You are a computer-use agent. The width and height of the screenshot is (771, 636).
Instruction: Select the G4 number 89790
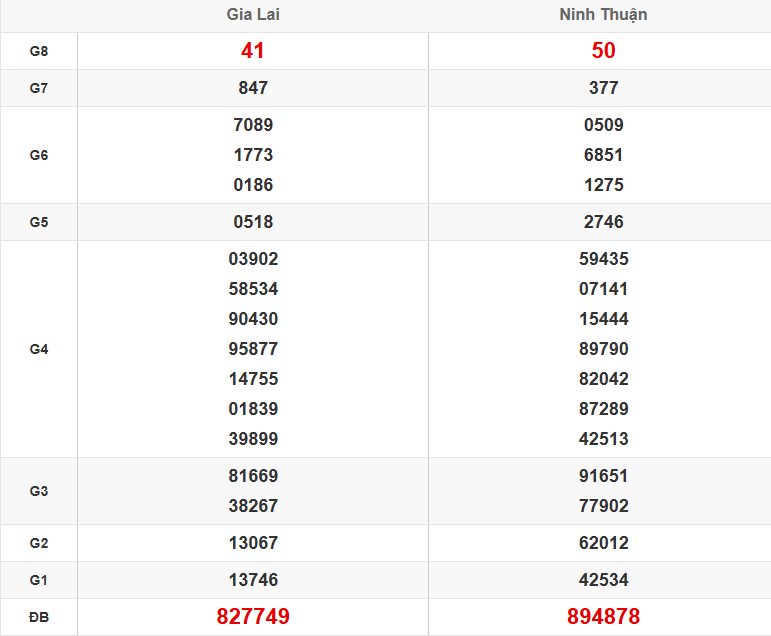603,349
